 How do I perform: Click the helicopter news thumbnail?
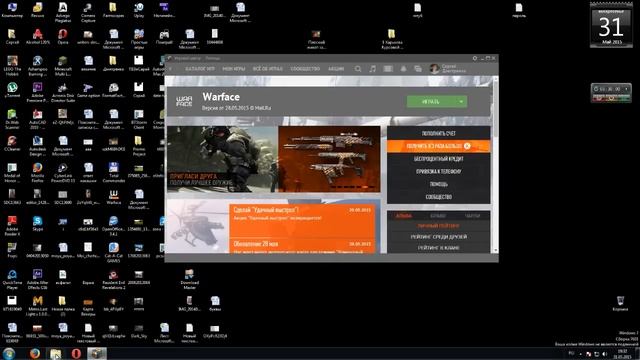[x=198, y=227]
